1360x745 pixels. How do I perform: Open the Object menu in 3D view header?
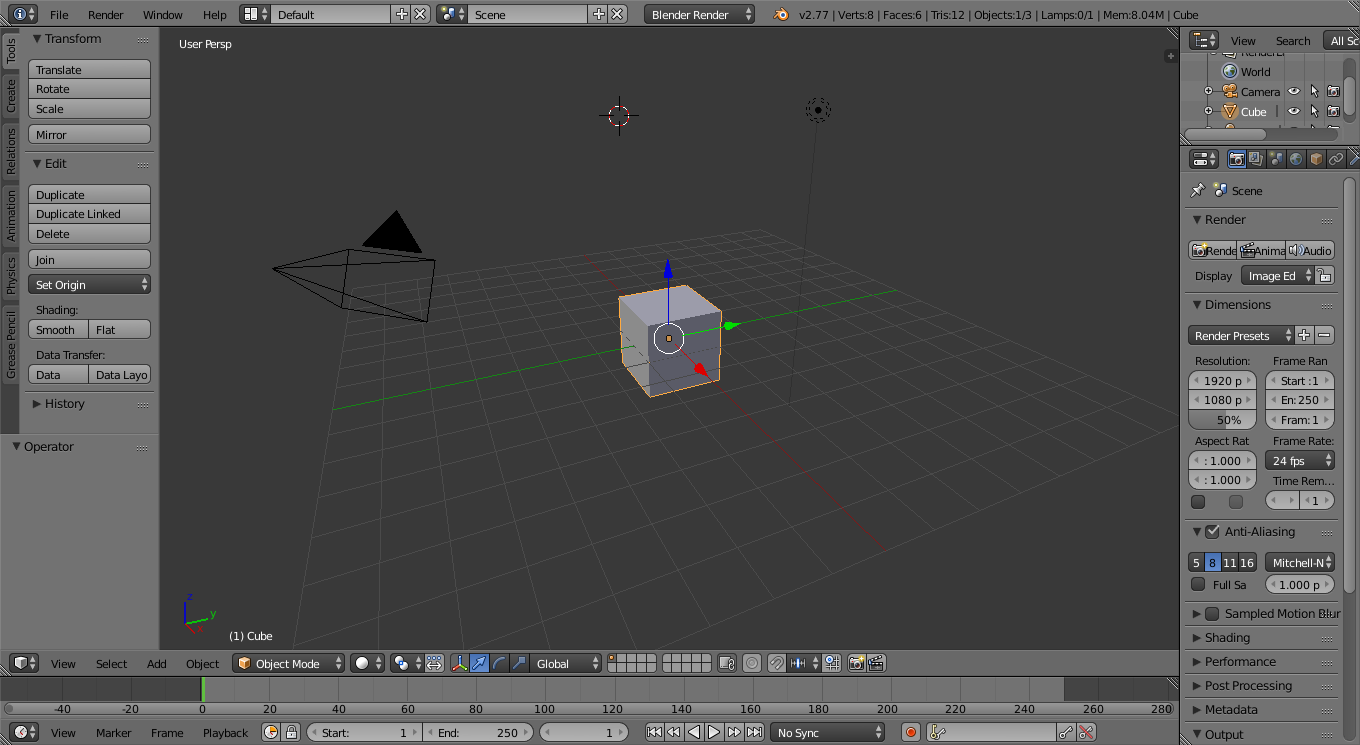[x=202, y=663]
